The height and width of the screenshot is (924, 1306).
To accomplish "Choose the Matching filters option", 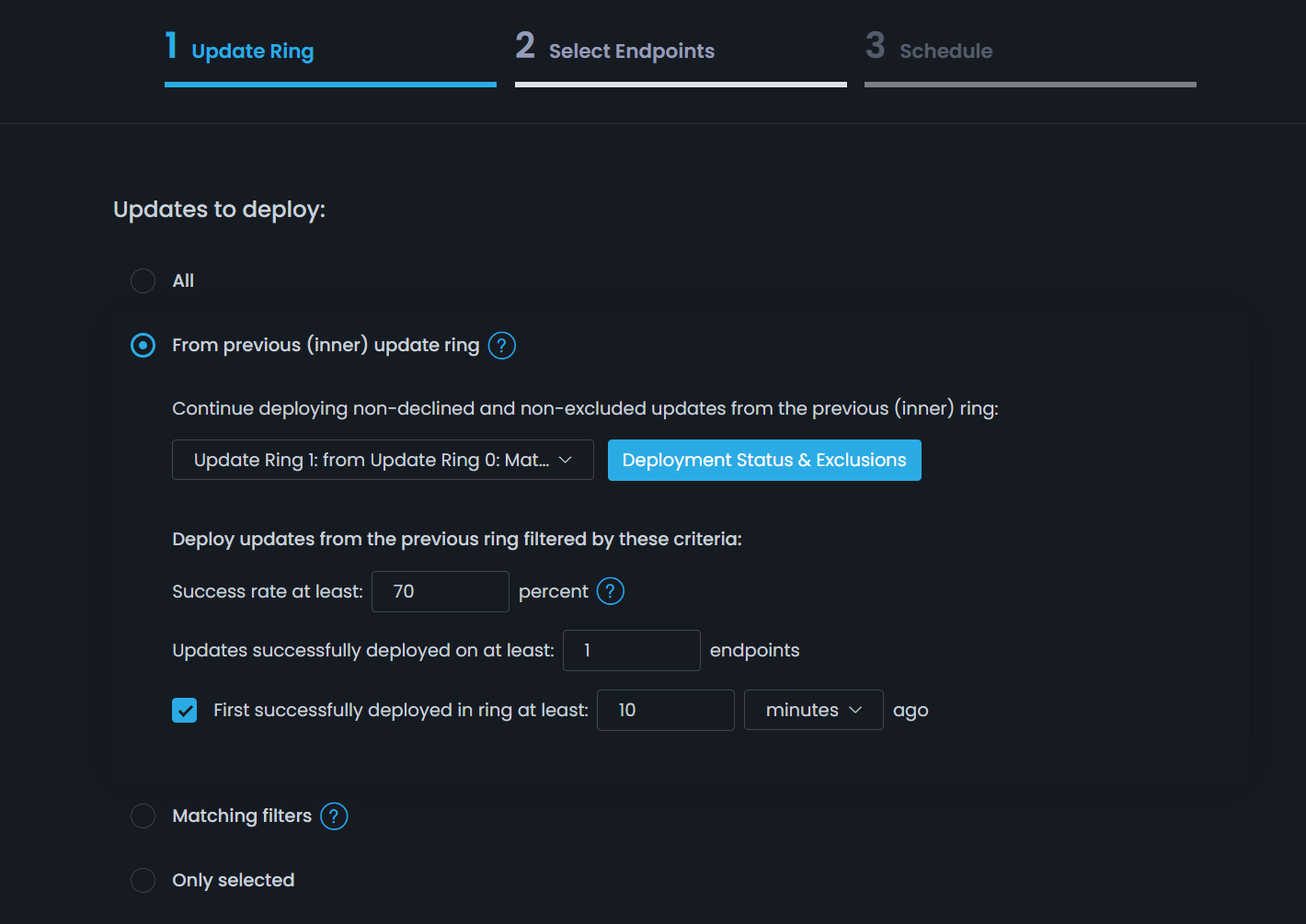I will click(143, 816).
